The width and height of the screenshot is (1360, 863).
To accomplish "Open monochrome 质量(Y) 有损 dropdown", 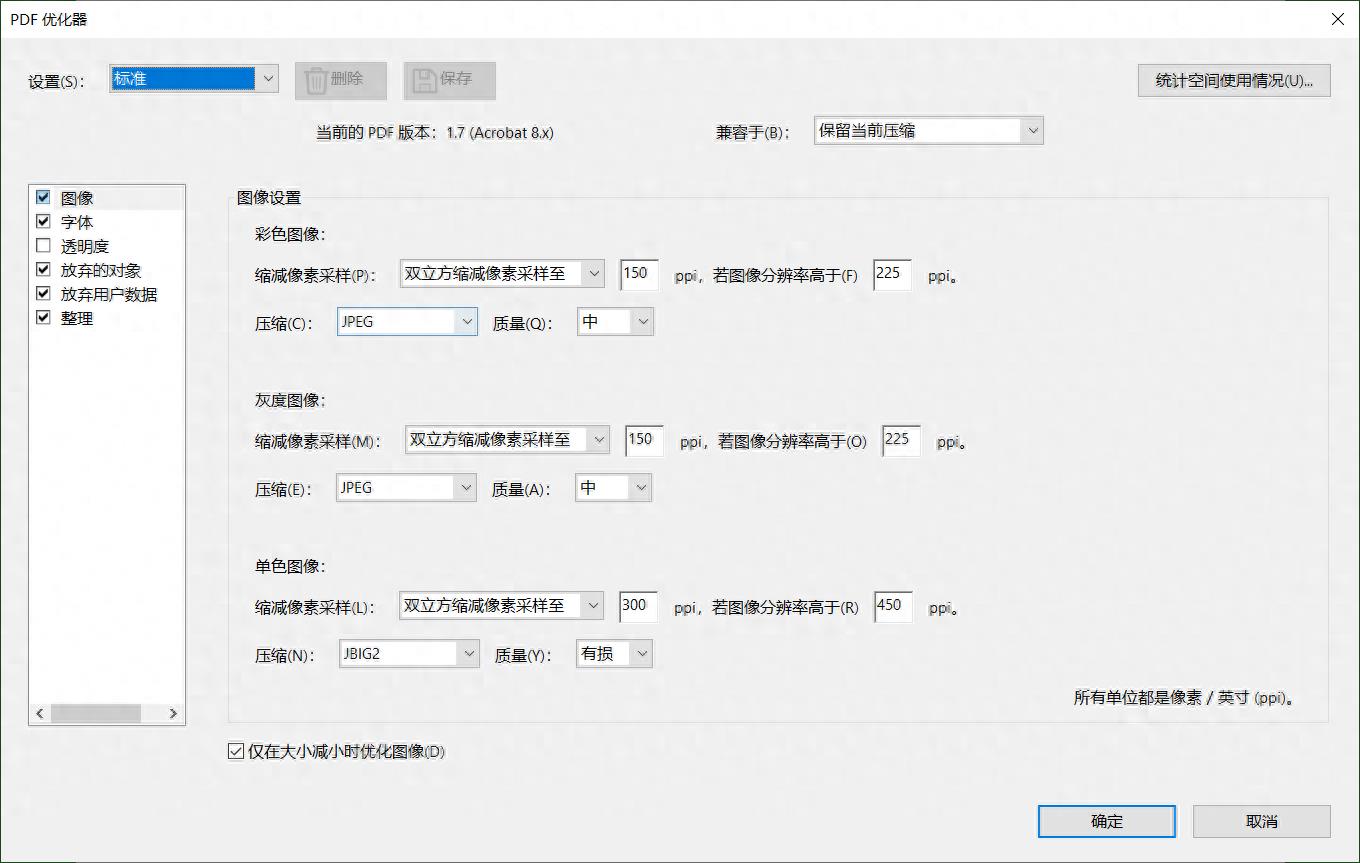I will (x=615, y=654).
